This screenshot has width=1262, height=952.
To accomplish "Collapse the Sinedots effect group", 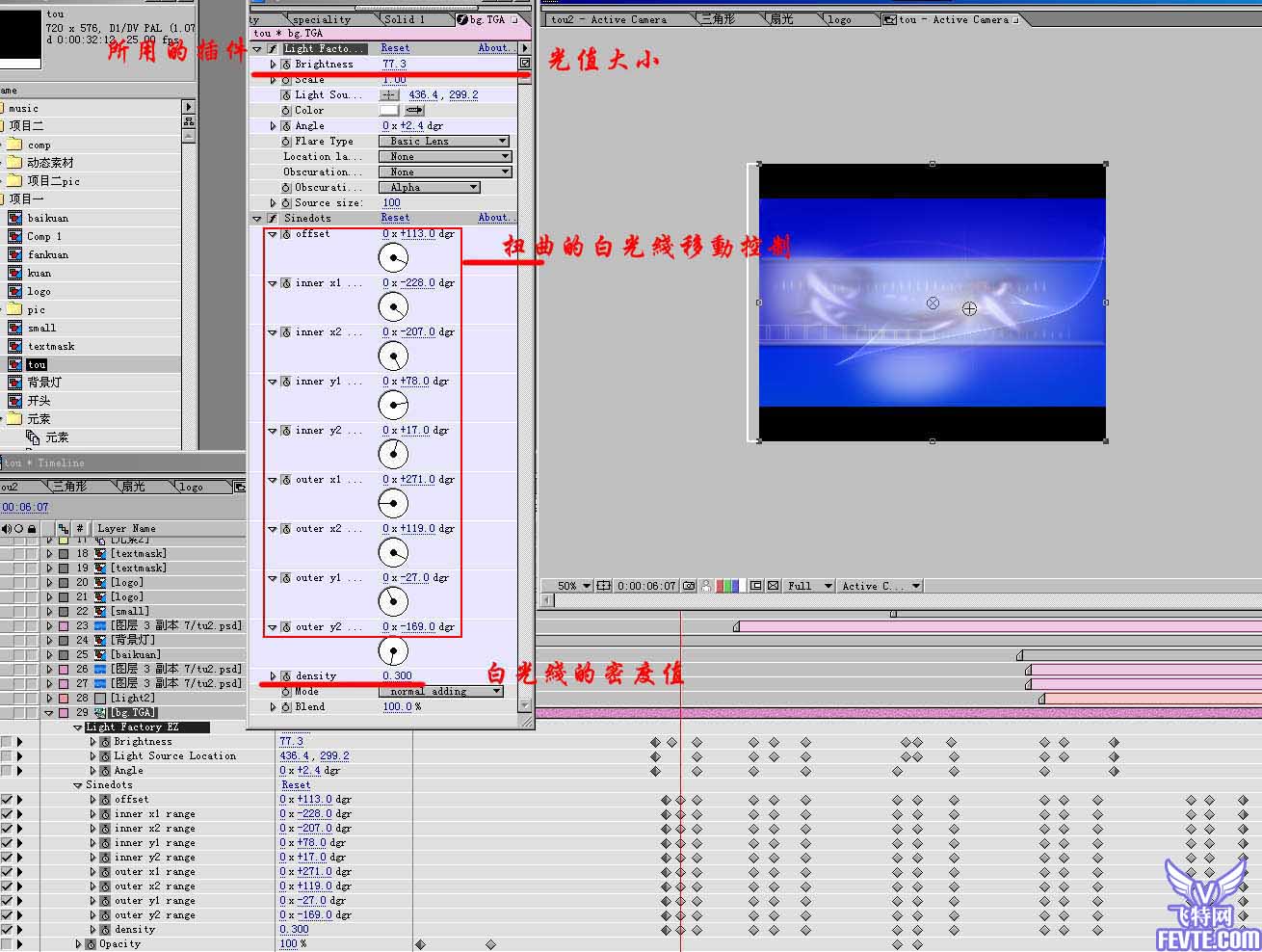I will pos(257,219).
